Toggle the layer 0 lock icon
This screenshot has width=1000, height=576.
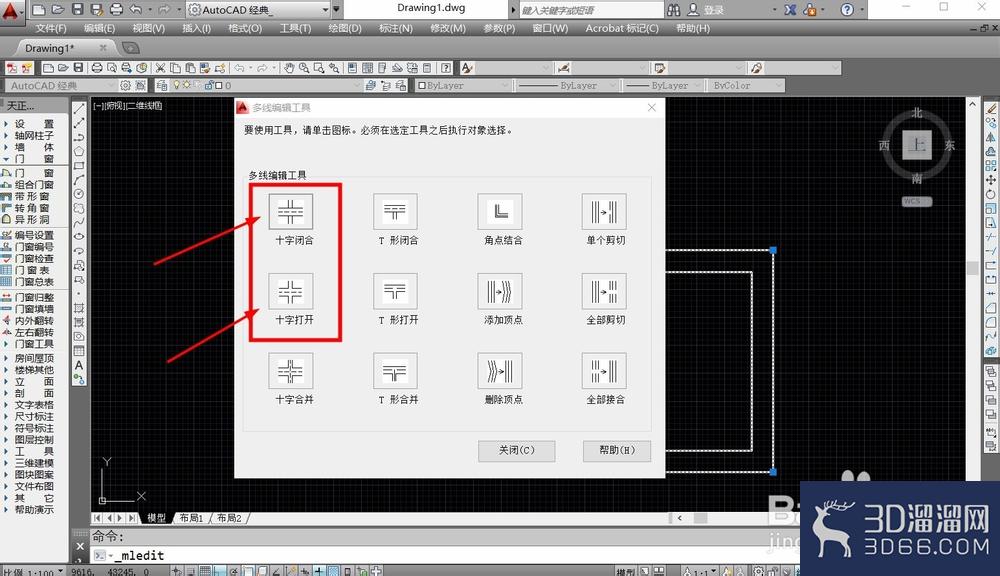[x=209, y=85]
